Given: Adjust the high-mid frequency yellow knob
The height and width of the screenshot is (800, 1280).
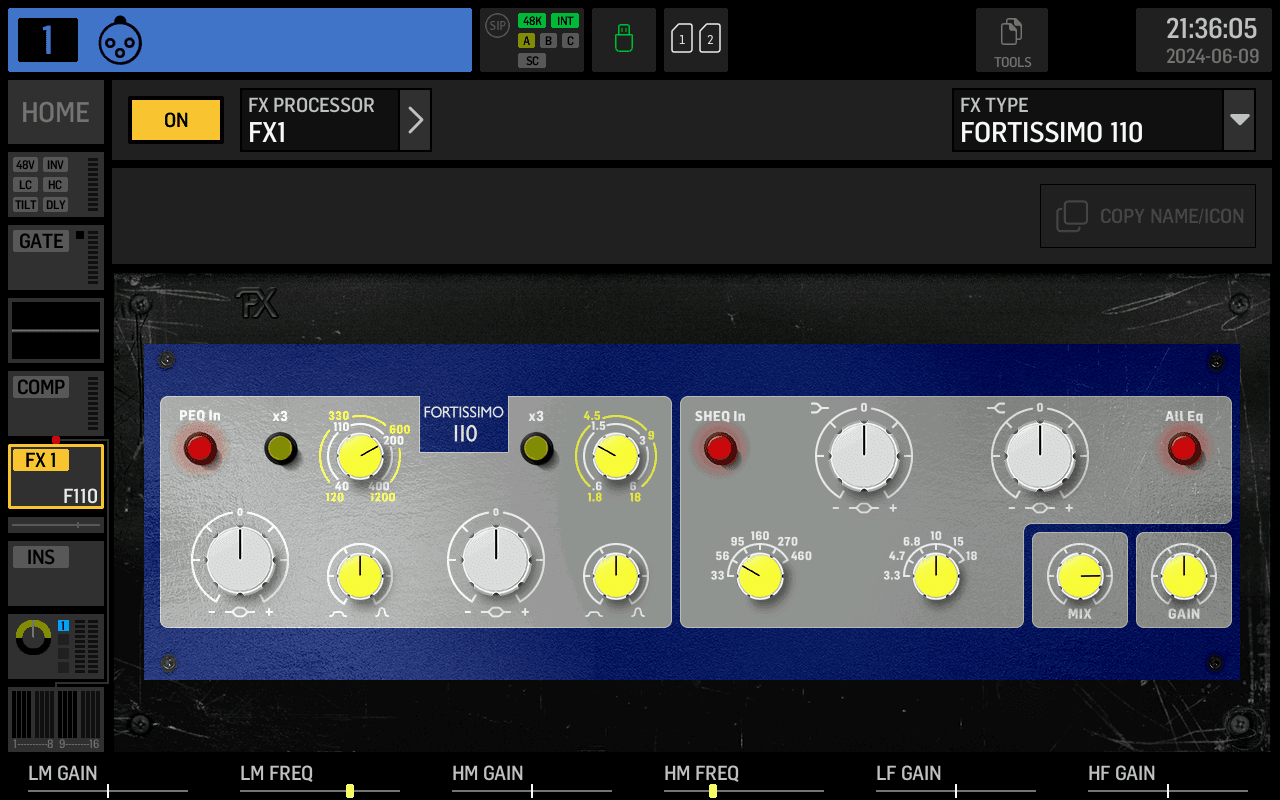Looking at the screenshot, I should (616, 457).
